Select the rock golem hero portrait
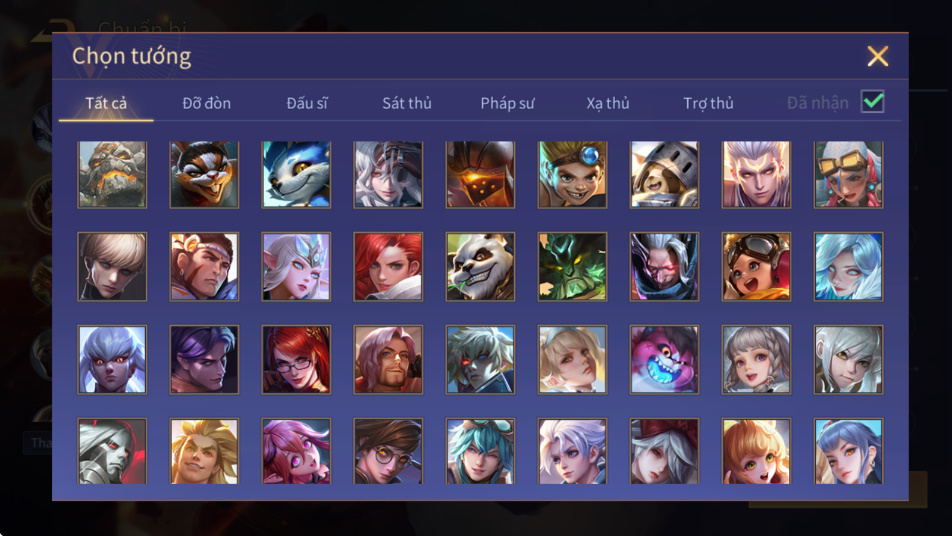 tap(112, 175)
